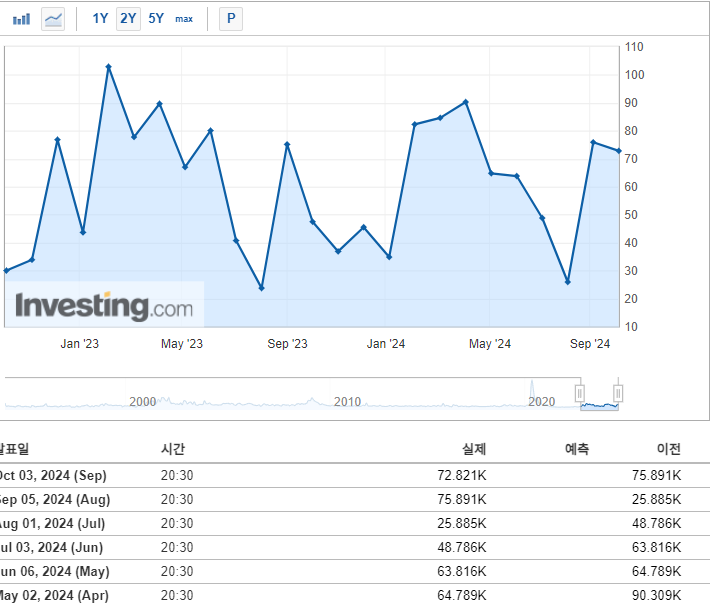Click the Investing.com logo watermark

pos(104,305)
